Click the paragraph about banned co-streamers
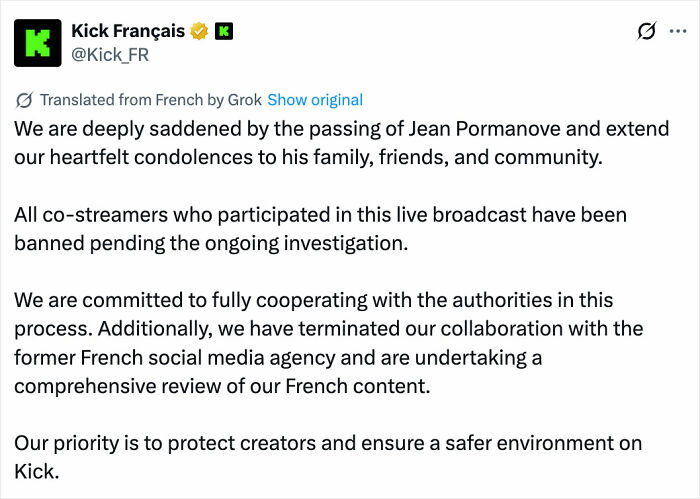The height and width of the screenshot is (499, 700). (x=320, y=229)
